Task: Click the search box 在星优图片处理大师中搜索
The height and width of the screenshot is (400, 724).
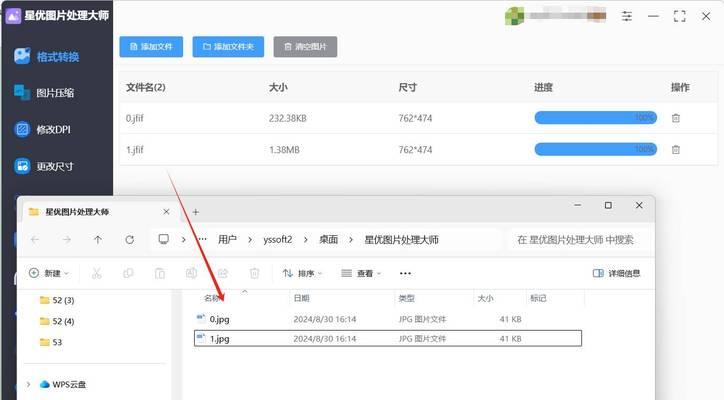Action: click(x=579, y=240)
